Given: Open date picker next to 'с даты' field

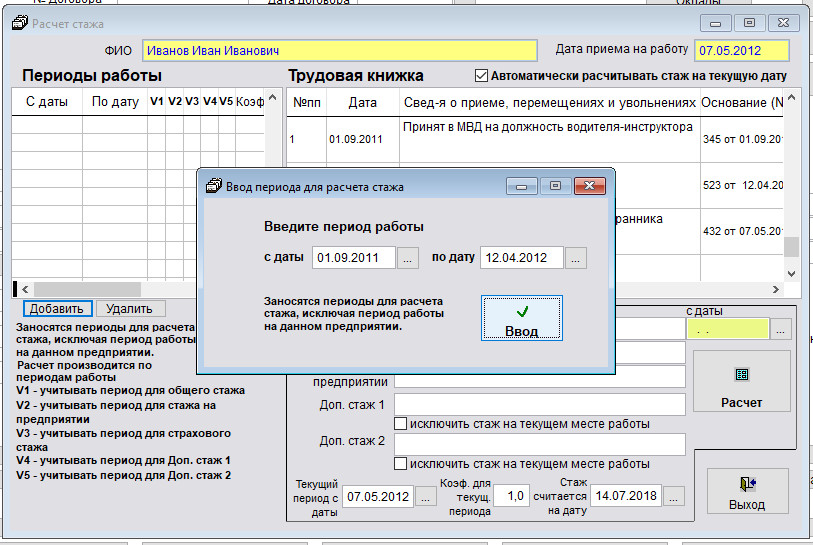Looking at the screenshot, I should pyautogui.click(x=408, y=258).
